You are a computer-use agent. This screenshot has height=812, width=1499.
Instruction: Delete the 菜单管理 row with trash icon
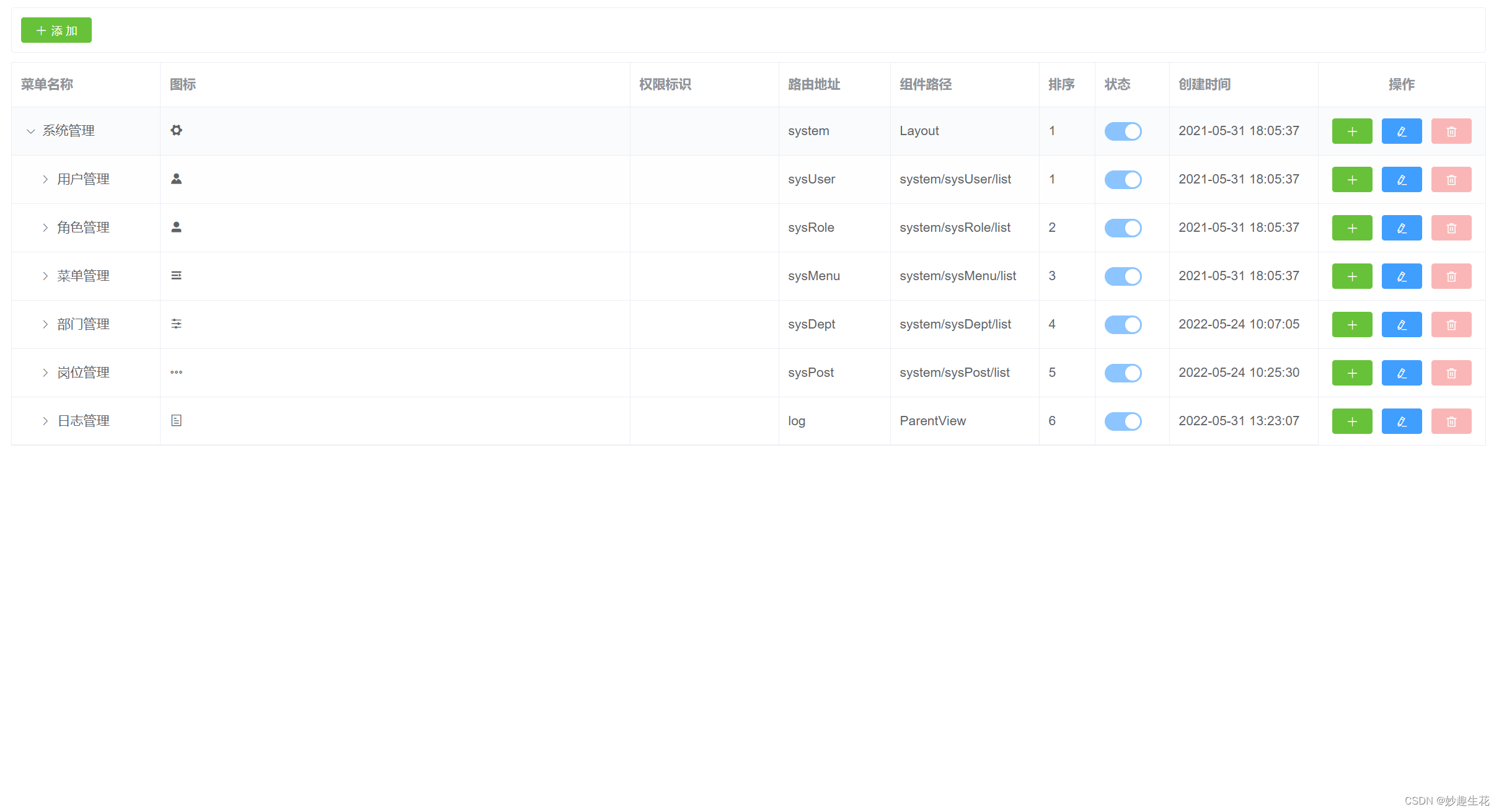(1451, 276)
